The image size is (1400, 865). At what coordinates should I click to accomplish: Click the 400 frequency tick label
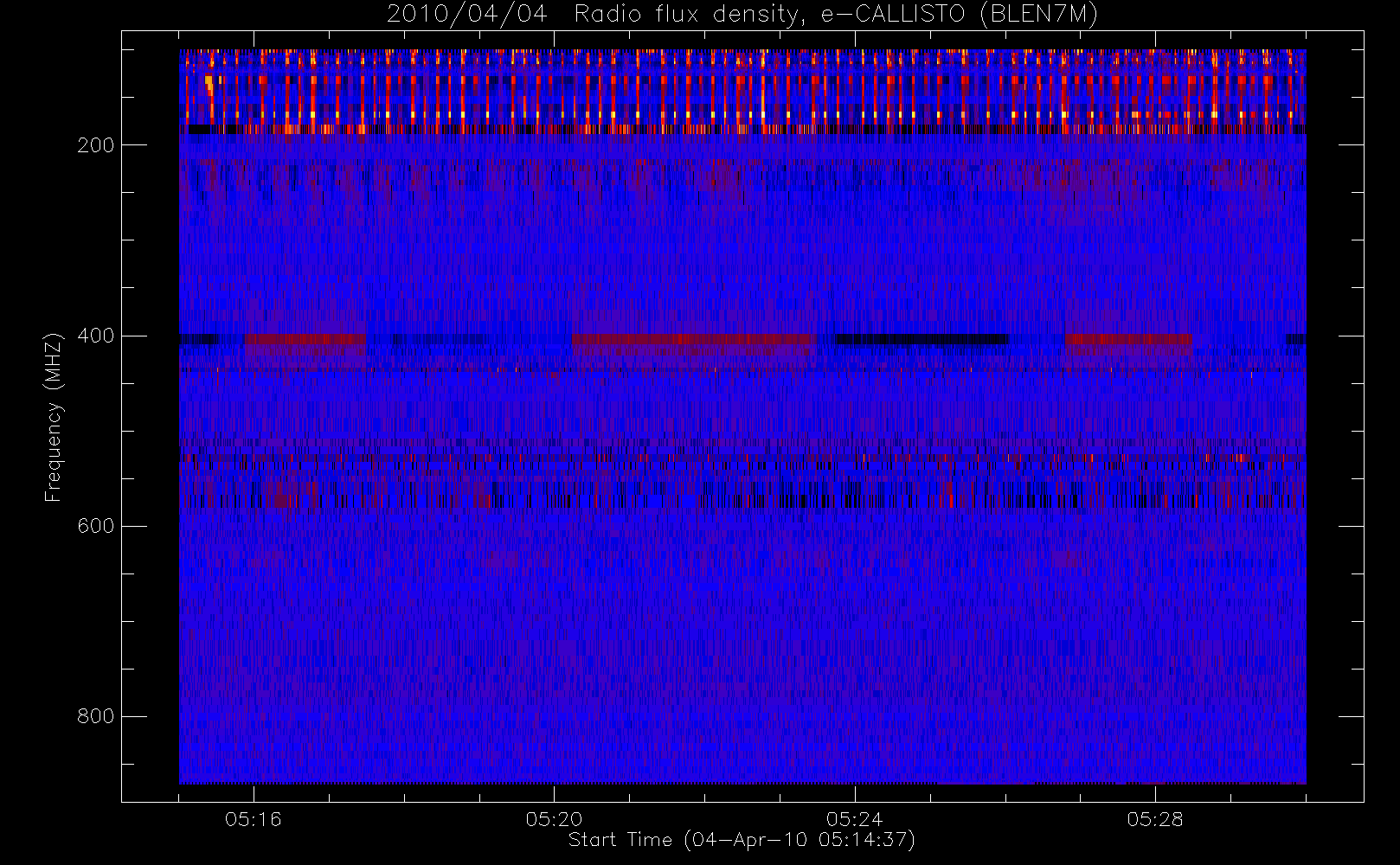96,336
